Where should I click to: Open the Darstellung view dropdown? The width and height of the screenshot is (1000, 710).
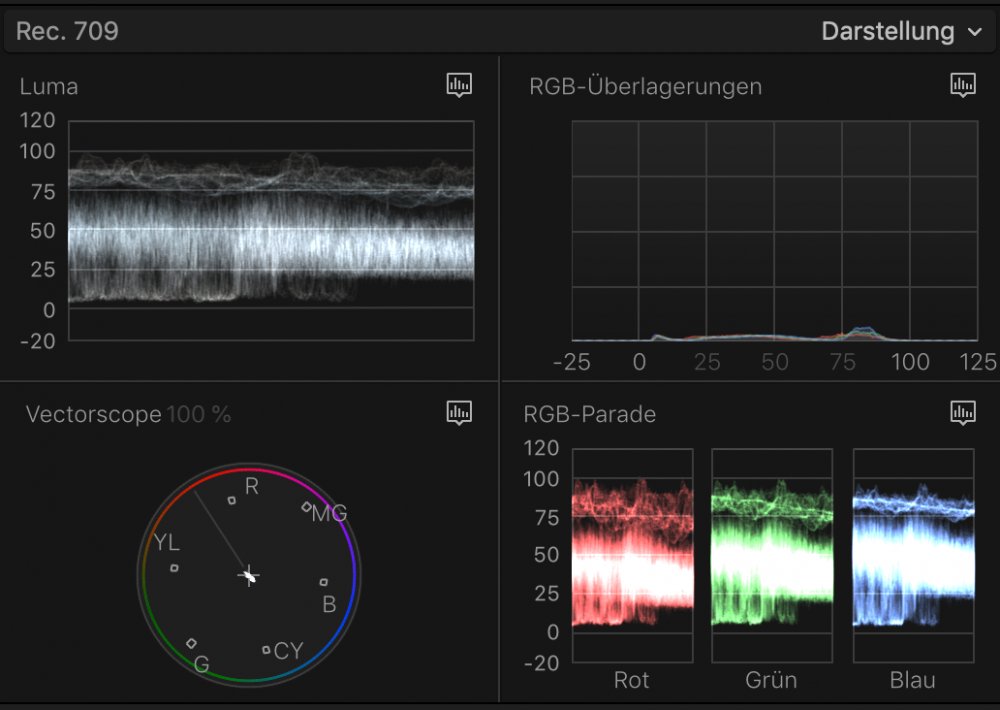coord(901,32)
